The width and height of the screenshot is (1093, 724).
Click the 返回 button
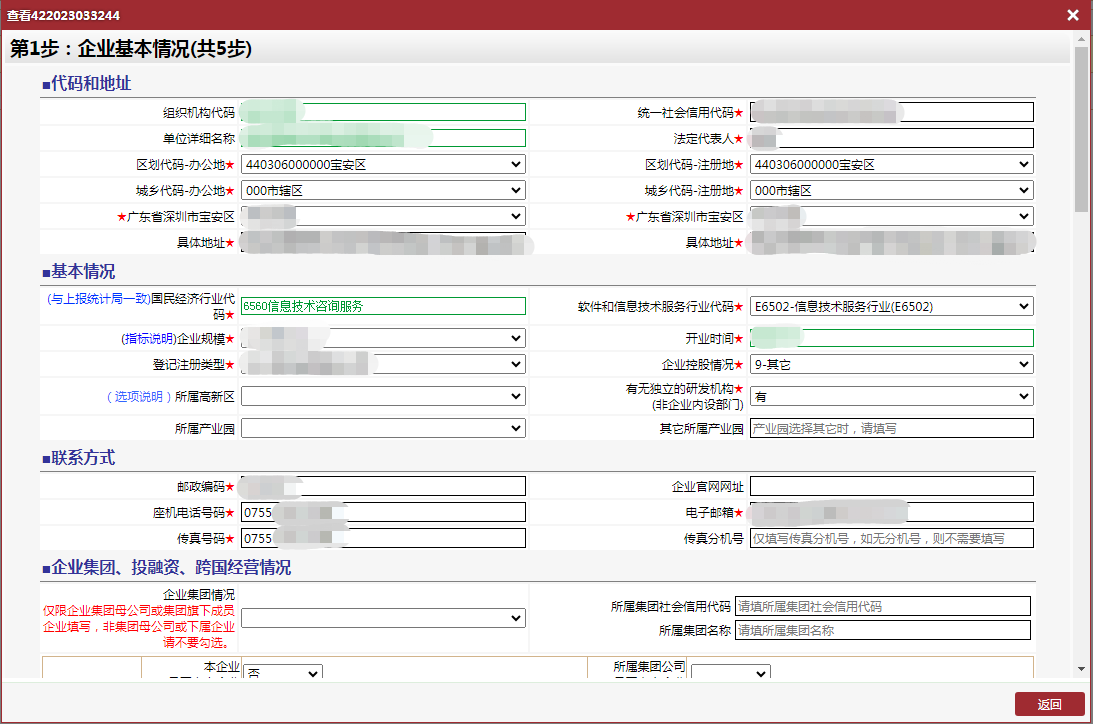click(x=1049, y=704)
